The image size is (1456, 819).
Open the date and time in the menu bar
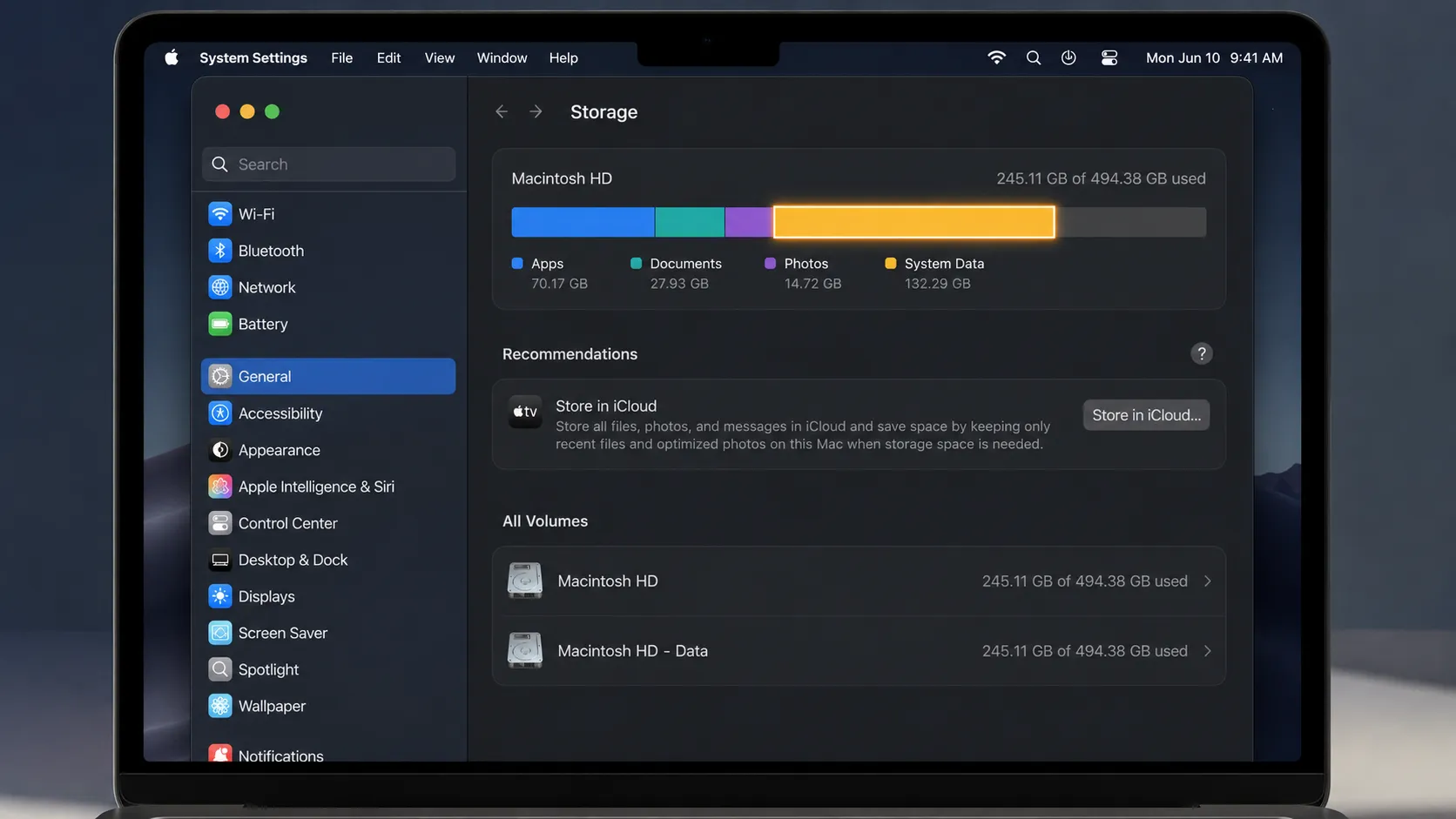[1214, 57]
